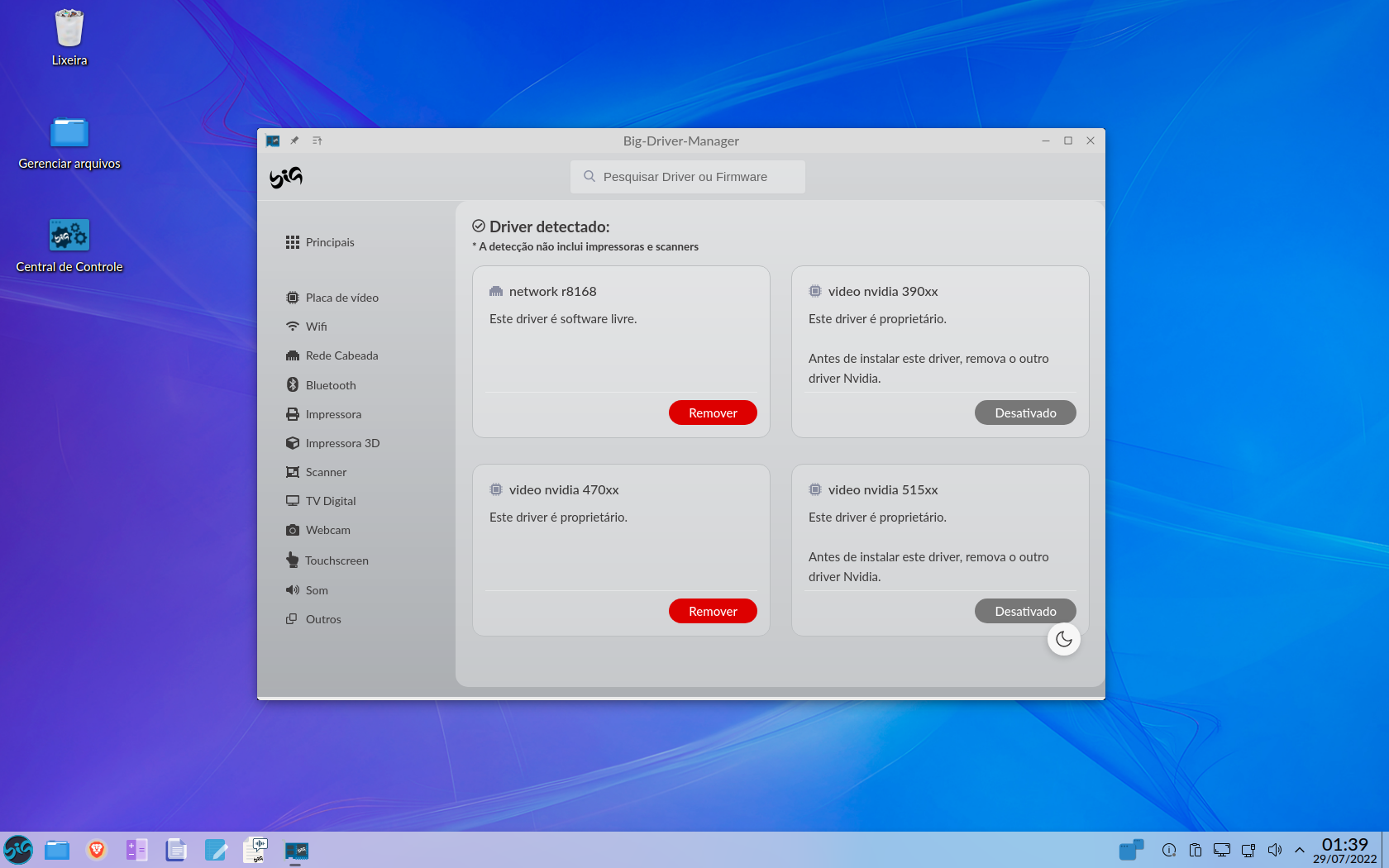Click the nvidia 470xx chip icon
1389x868 pixels.
(x=496, y=489)
